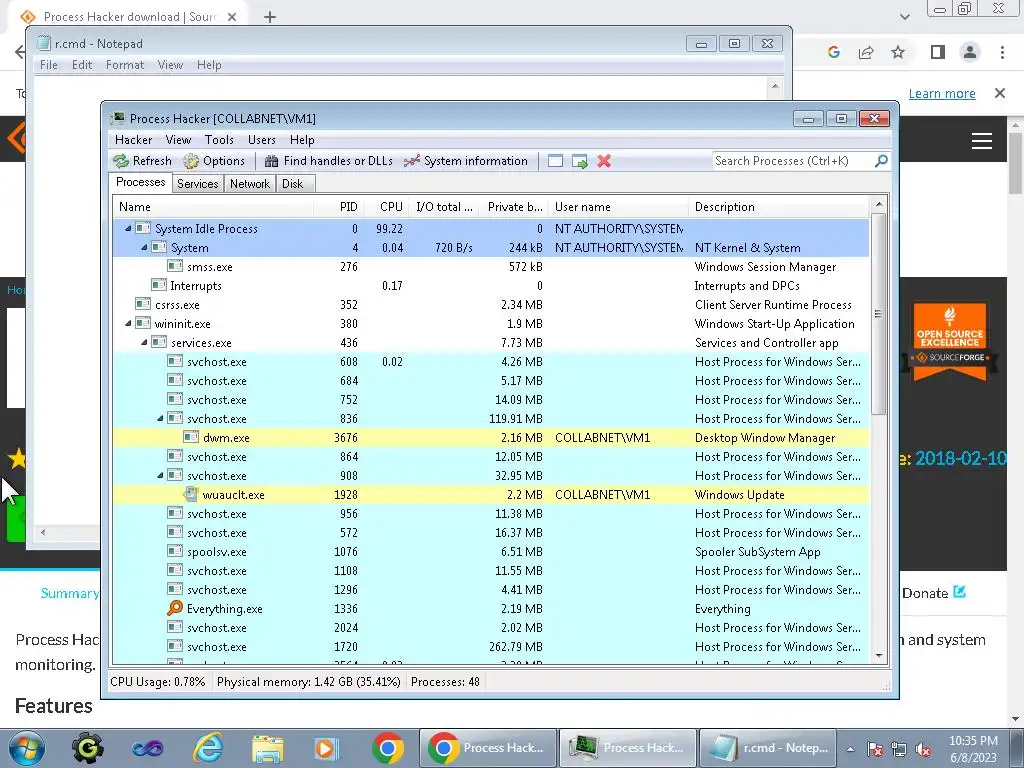Screen dimensions: 1024x768
Task: Click Process Hacker app taskbar button
Action: [x=628, y=748]
